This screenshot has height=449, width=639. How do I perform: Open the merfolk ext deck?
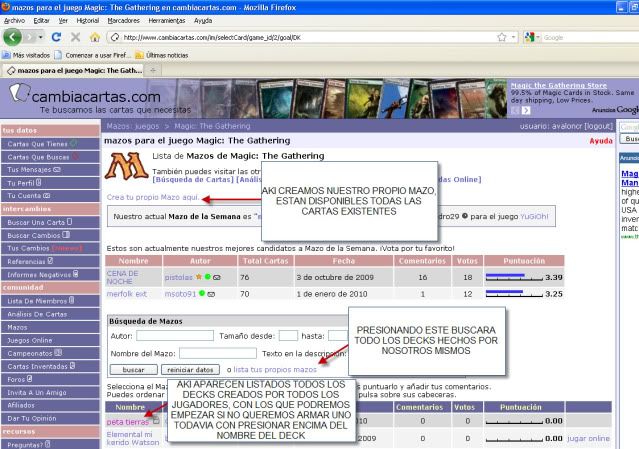coord(126,294)
